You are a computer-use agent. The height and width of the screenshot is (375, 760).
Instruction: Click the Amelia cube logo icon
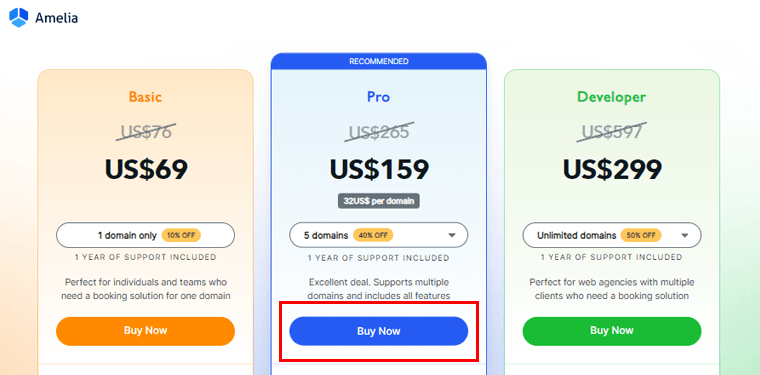click(x=19, y=17)
